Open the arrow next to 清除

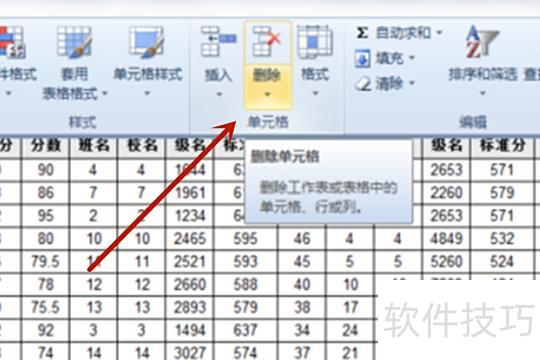pyautogui.click(x=412, y=83)
